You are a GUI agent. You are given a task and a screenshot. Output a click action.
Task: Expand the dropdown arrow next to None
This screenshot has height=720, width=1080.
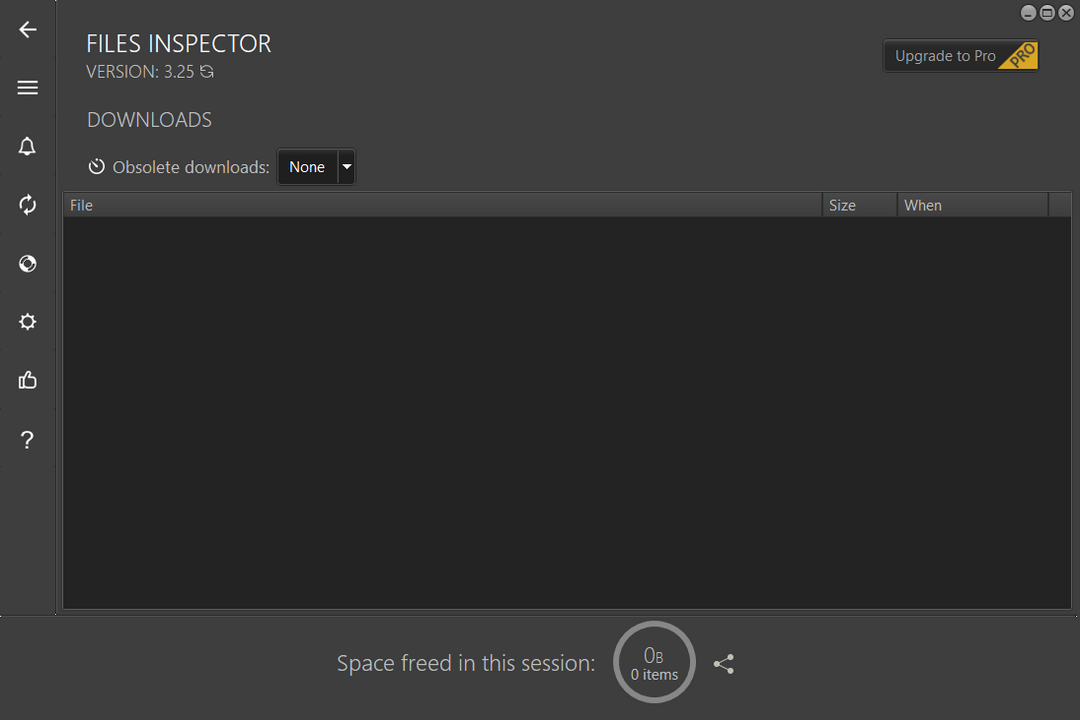(347, 167)
